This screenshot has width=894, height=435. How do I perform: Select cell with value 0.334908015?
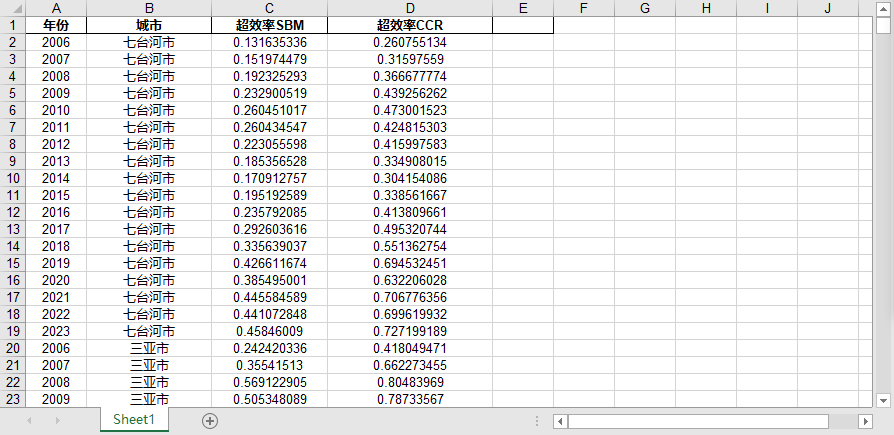point(410,161)
